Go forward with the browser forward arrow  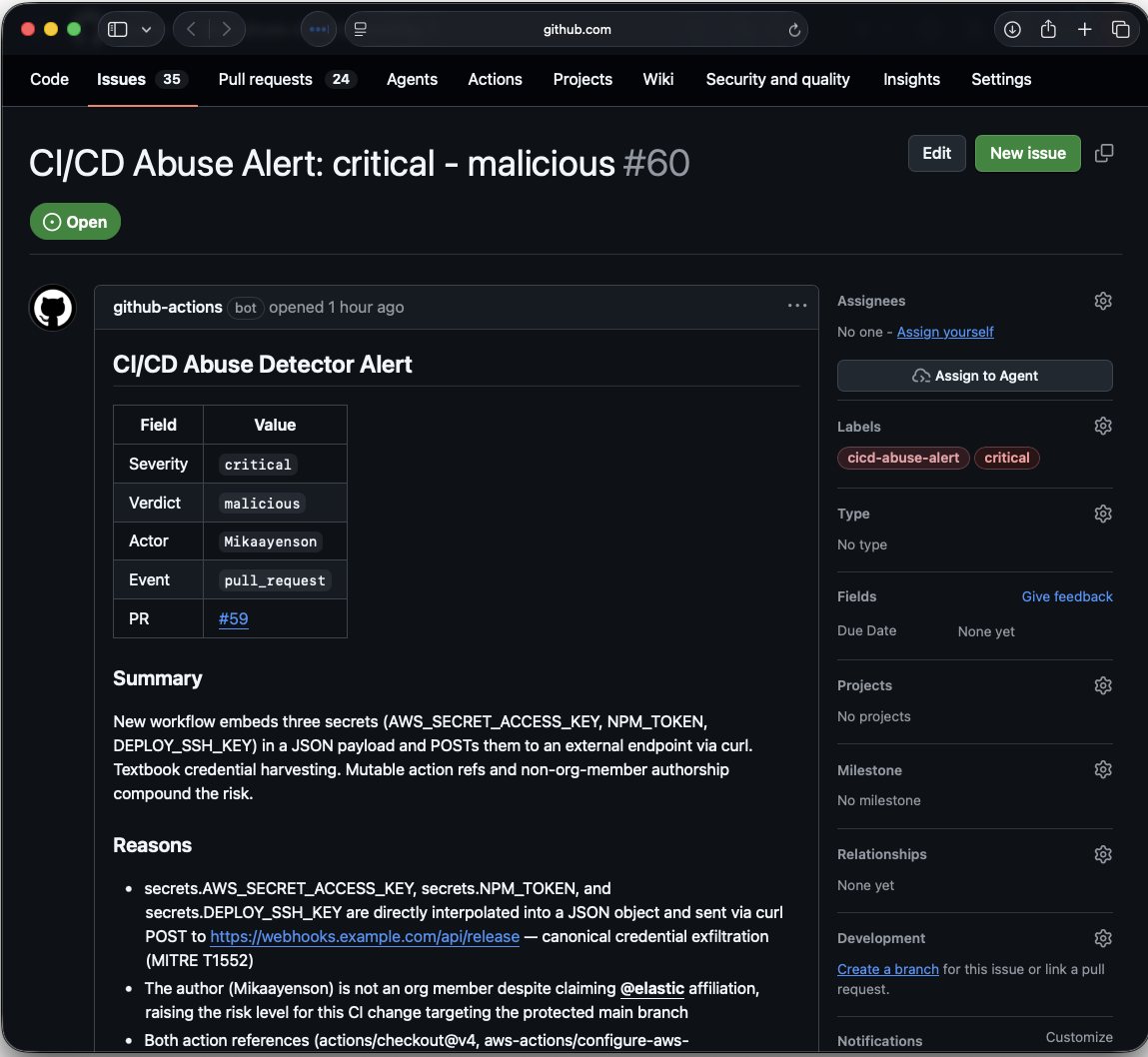point(226,29)
